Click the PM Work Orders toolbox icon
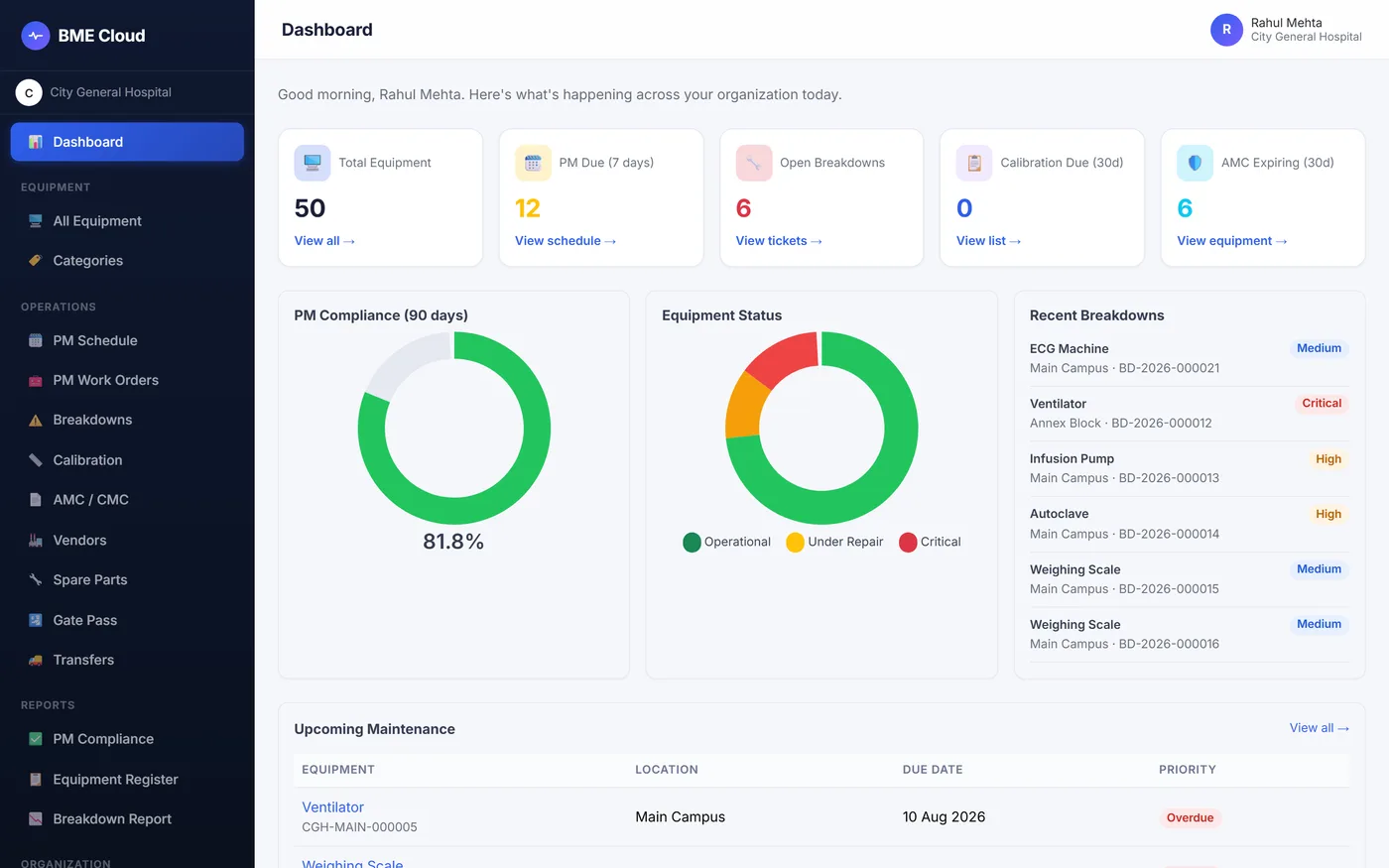The width and height of the screenshot is (1389, 868). (x=36, y=380)
